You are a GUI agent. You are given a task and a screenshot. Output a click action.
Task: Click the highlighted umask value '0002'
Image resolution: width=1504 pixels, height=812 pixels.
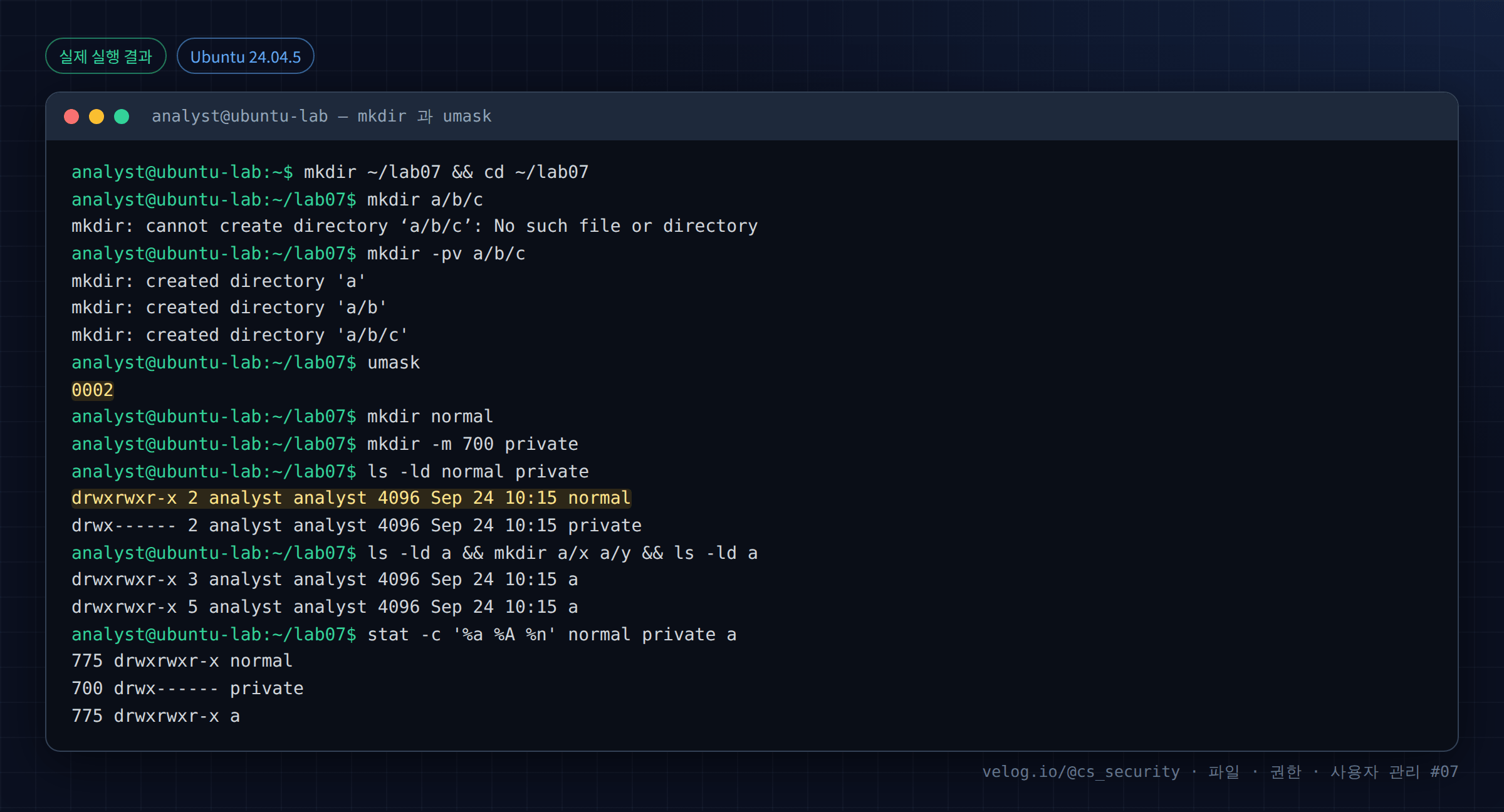(93, 390)
